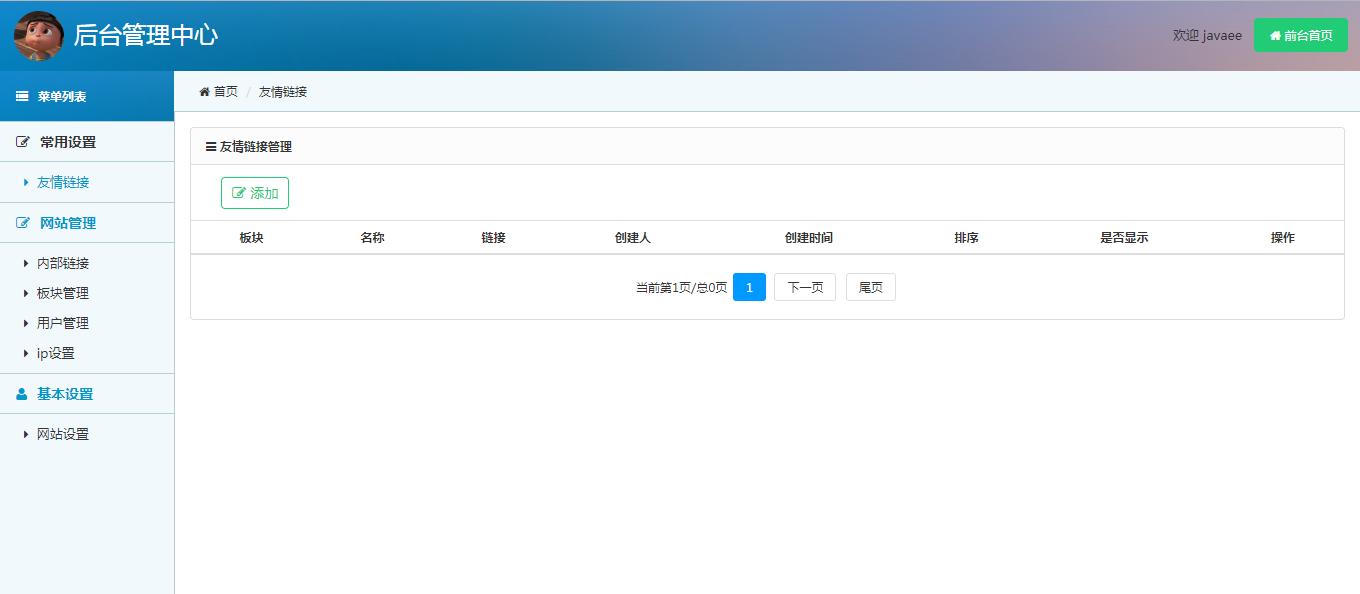This screenshot has width=1360, height=594.
Task: Open the ip设置 menu item
Action: tap(56, 353)
